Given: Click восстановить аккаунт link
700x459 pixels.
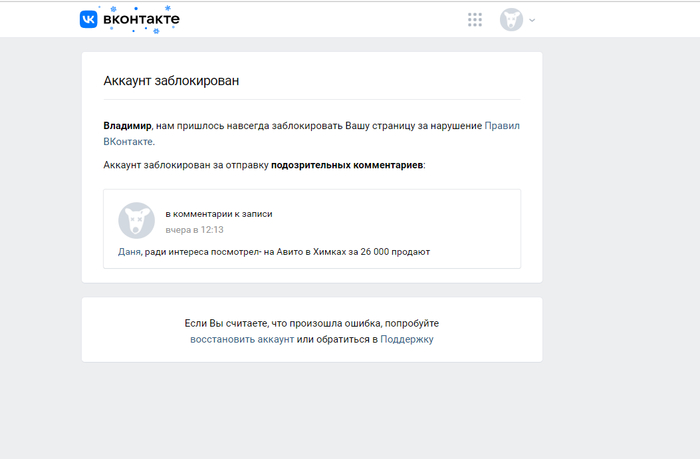Looking at the screenshot, I should coord(242,339).
